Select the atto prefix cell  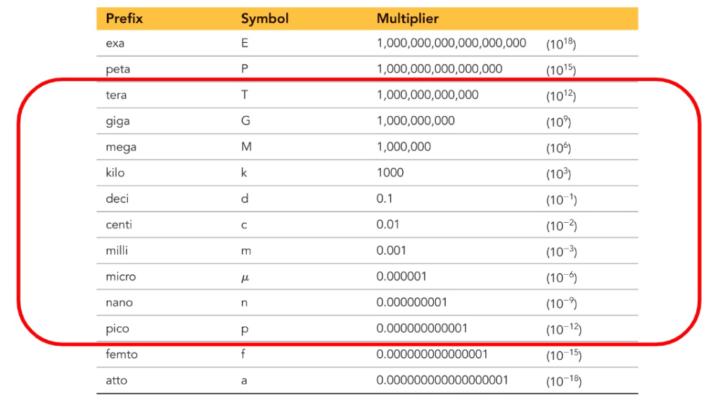pos(114,379)
